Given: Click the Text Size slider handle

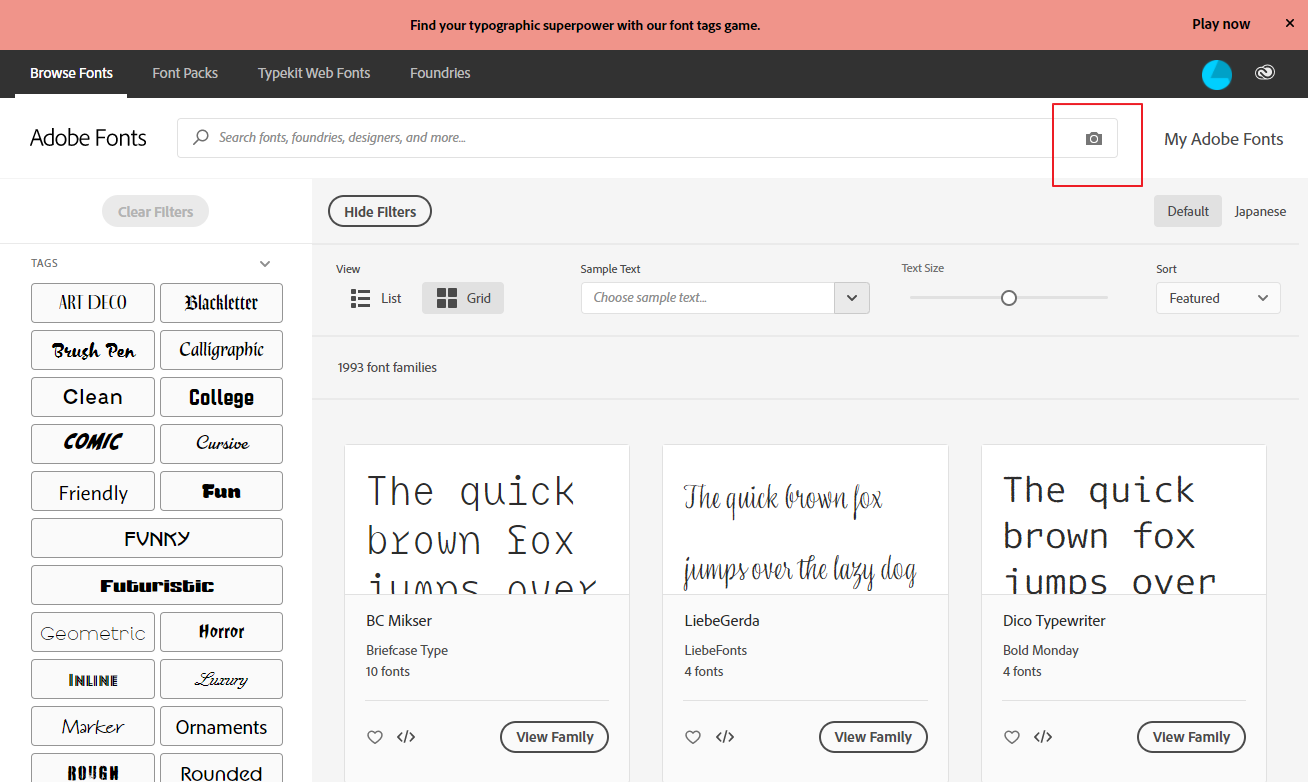Looking at the screenshot, I should pyautogui.click(x=1009, y=298).
